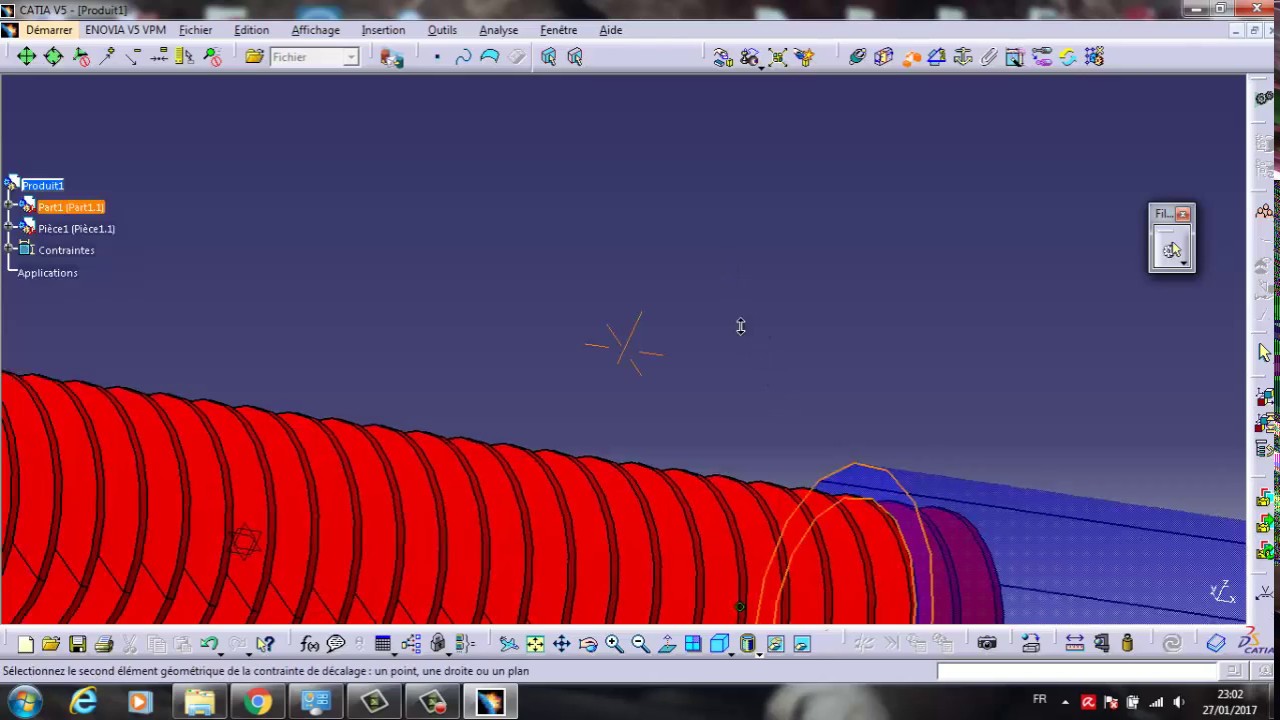The image size is (1280, 720).
Task: Open the Outils menu
Action: coord(442,30)
